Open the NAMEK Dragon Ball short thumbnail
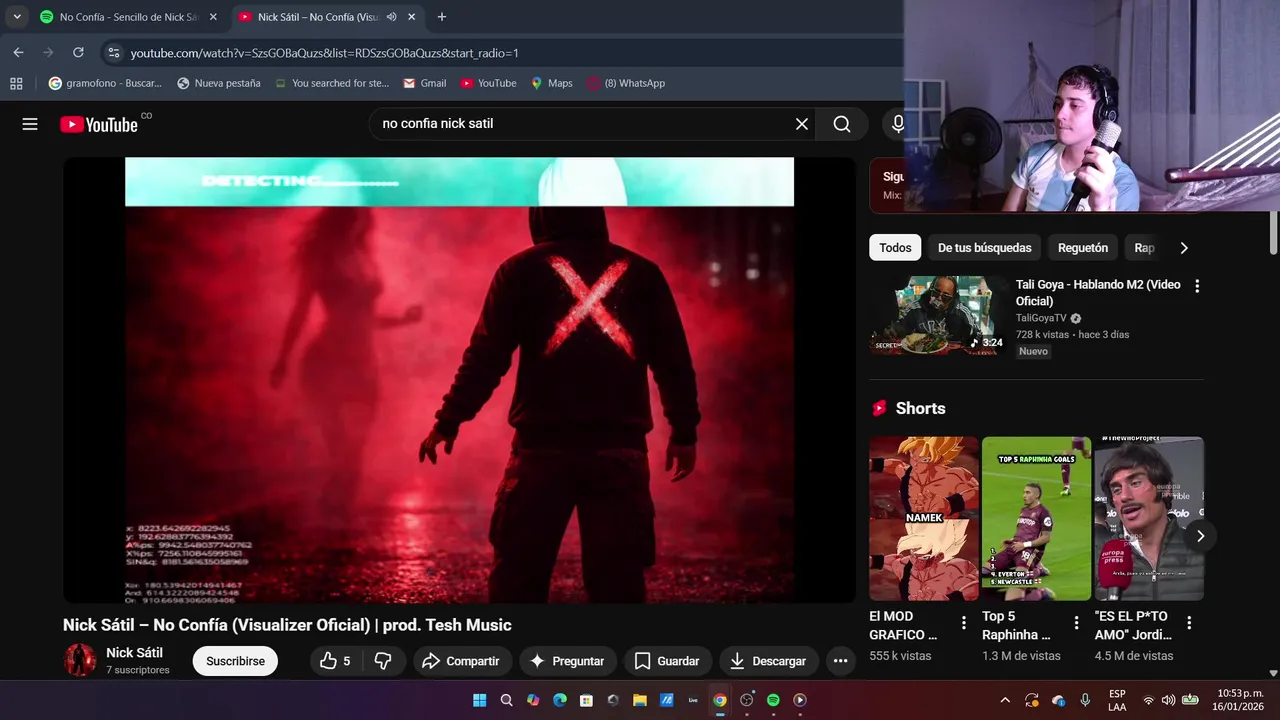 [x=924, y=518]
